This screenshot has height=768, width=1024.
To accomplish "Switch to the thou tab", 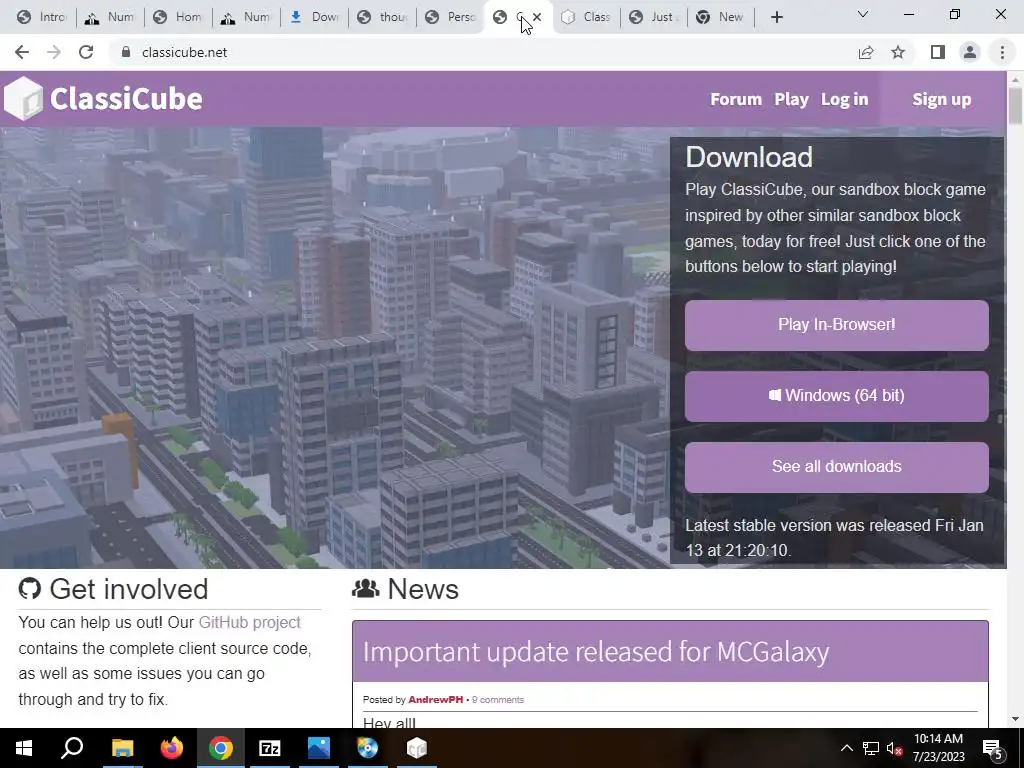I will [x=382, y=17].
